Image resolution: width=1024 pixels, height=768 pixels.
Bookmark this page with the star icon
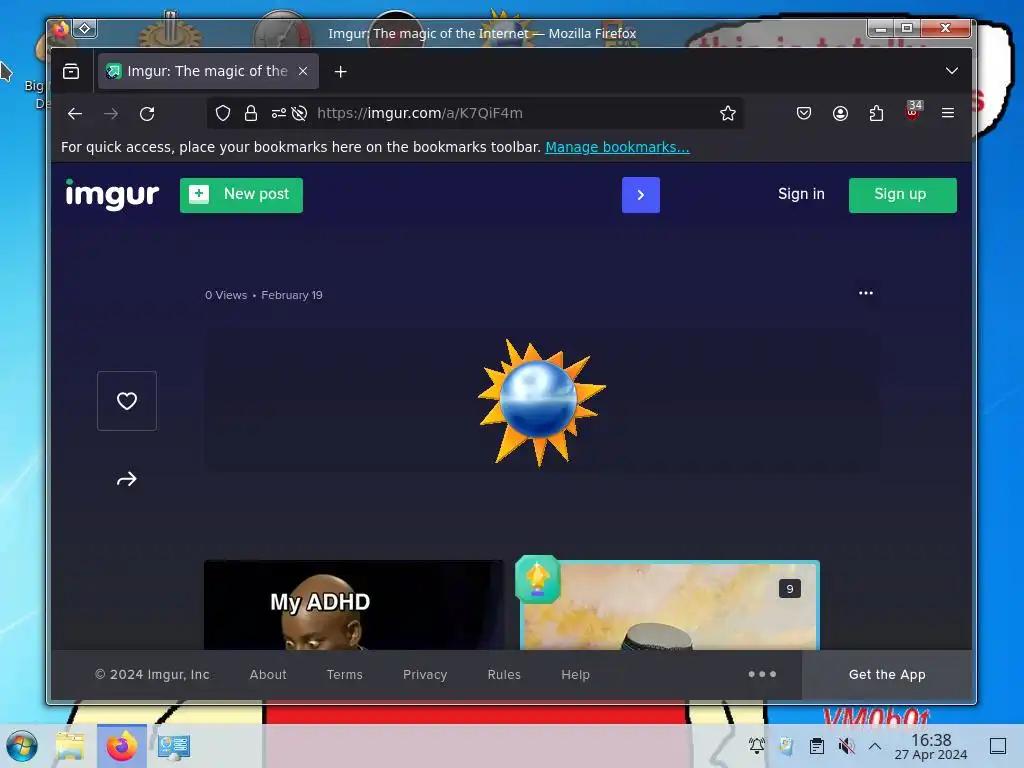[728, 114]
